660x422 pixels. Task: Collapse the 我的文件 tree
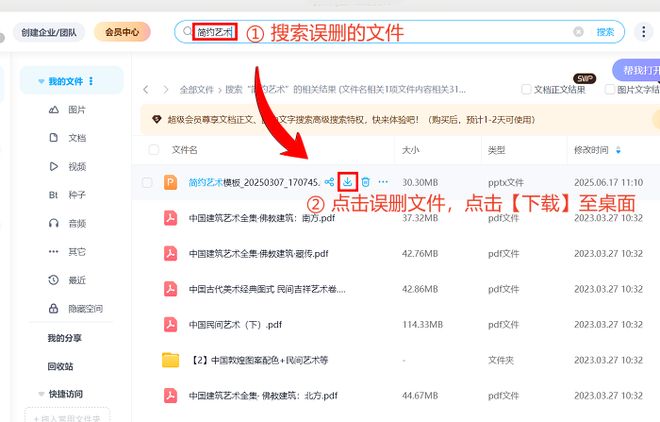(x=41, y=81)
